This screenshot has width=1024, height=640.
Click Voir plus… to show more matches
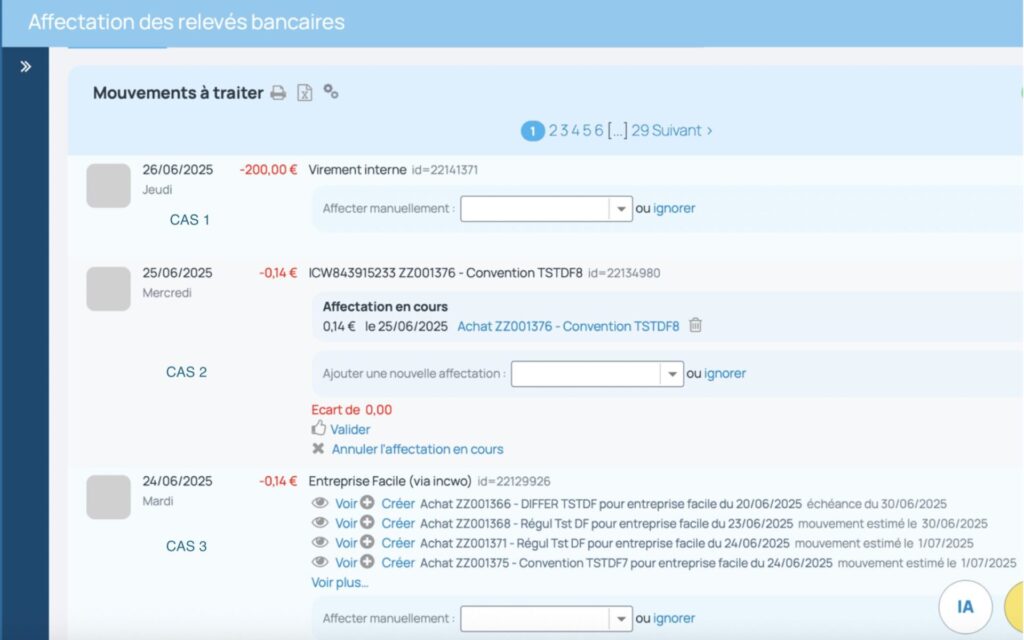(340, 582)
